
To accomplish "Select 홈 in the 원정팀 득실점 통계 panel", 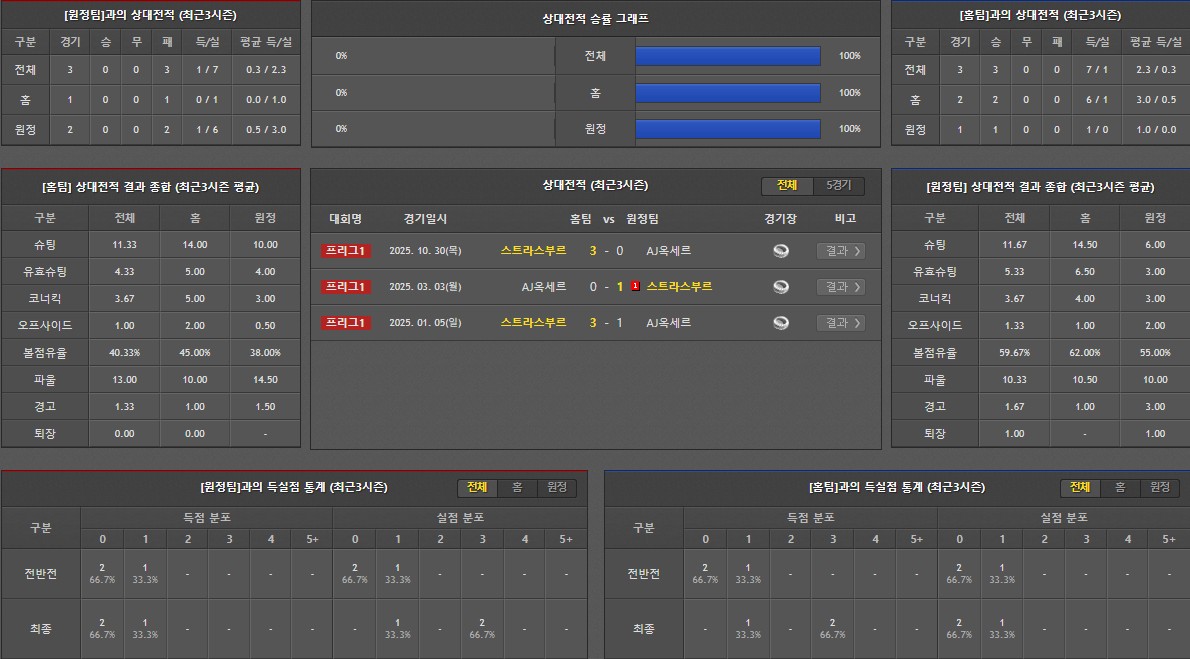I will (517, 487).
